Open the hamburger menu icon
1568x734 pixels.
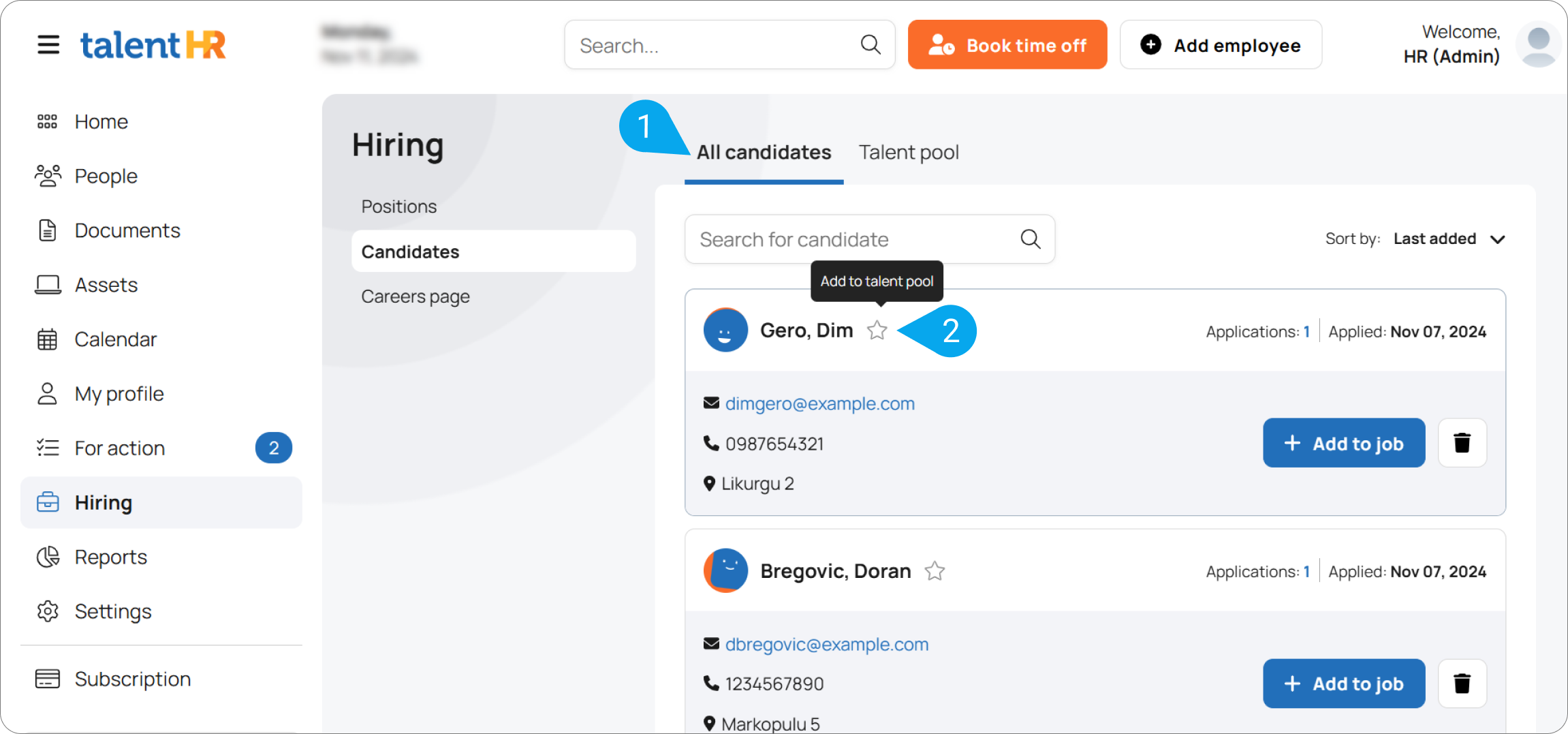pyautogui.click(x=48, y=45)
